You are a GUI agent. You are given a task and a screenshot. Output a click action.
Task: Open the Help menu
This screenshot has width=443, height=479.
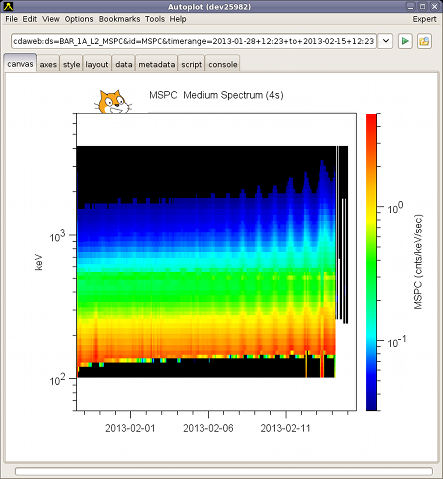tap(178, 19)
